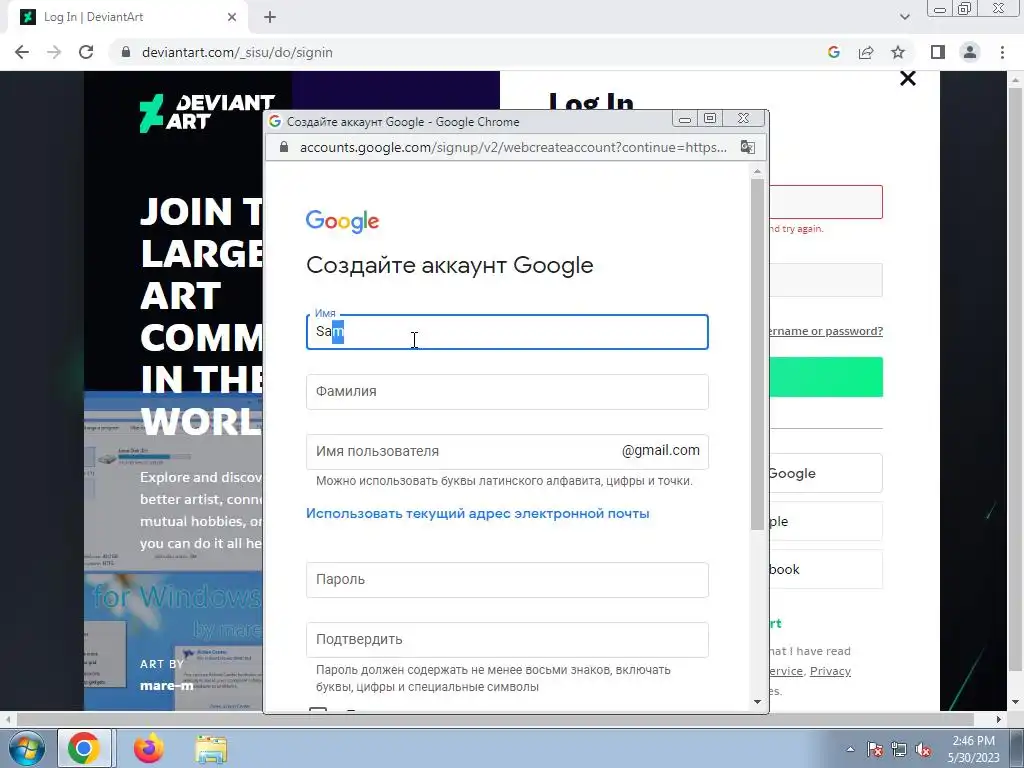Click the padlock icon in Google popup address bar
The width and height of the screenshot is (1024, 768).
283,147
